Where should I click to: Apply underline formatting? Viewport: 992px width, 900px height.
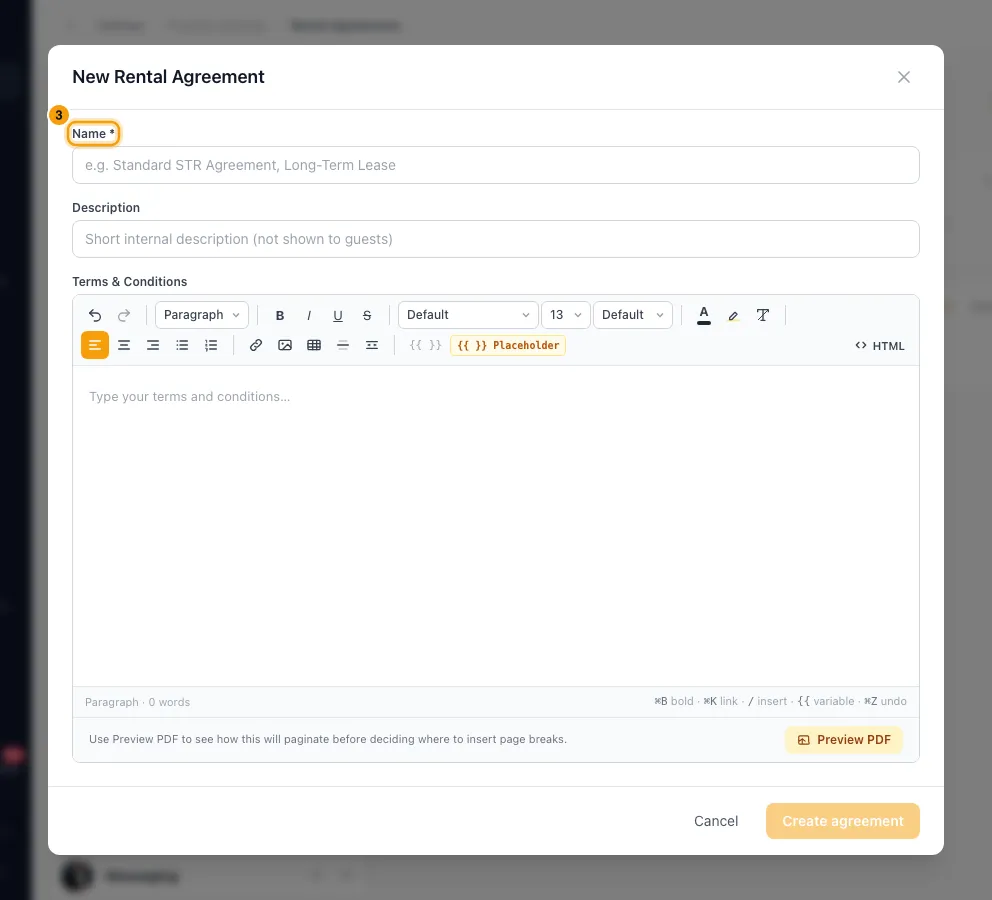pos(338,315)
